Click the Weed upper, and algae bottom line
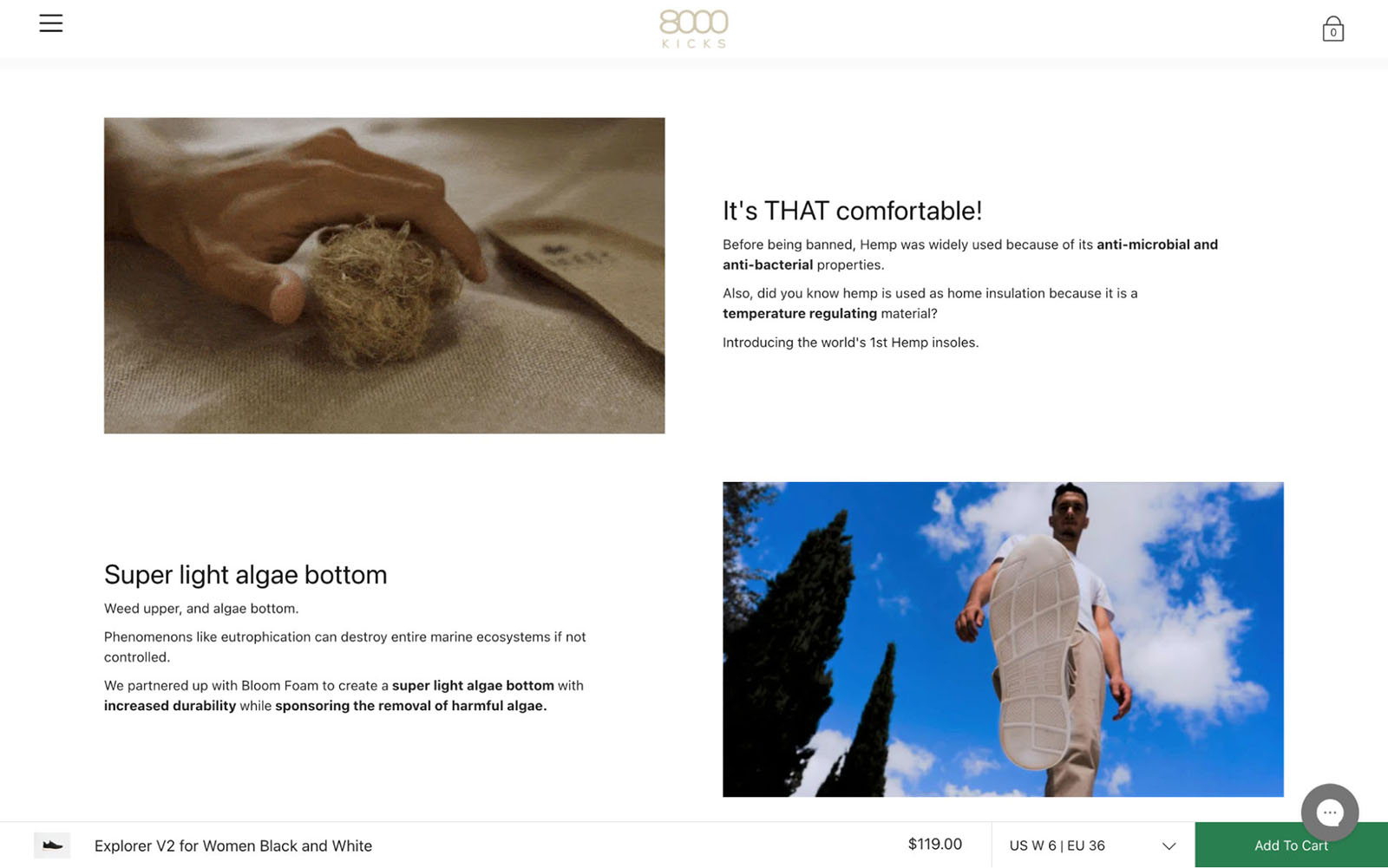This screenshot has width=1388, height=868. pos(201,609)
